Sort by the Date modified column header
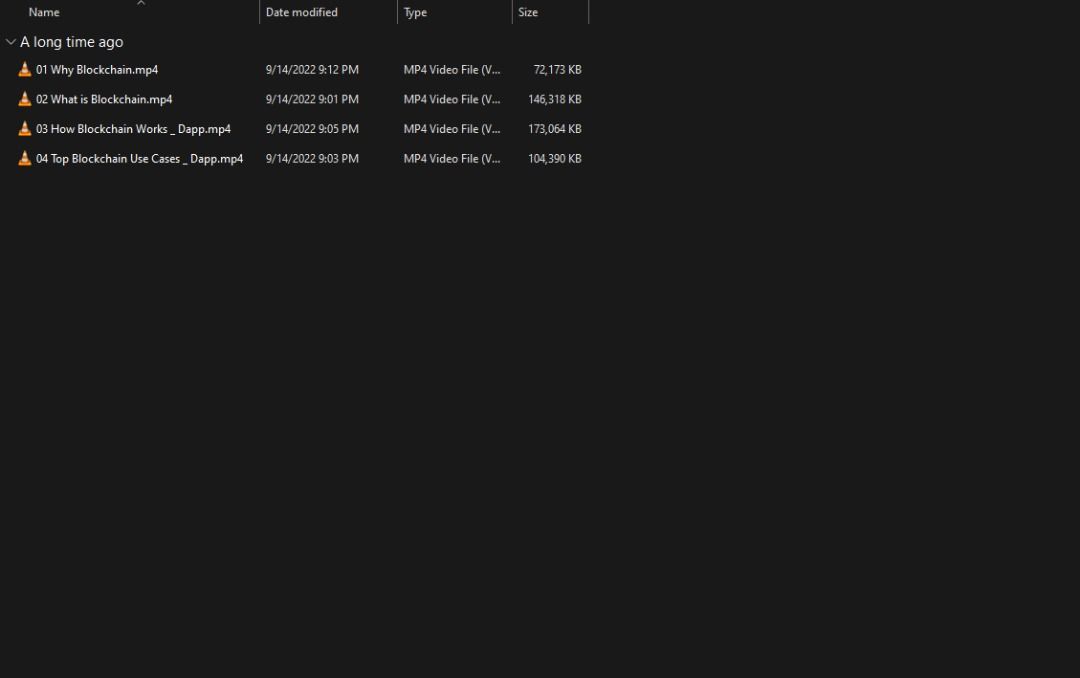Image resolution: width=1080 pixels, height=678 pixels. coord(301,13)
